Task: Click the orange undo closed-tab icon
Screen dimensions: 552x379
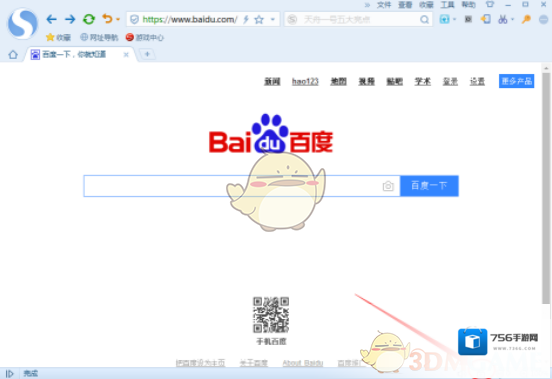Action: [x=107, y=19]
